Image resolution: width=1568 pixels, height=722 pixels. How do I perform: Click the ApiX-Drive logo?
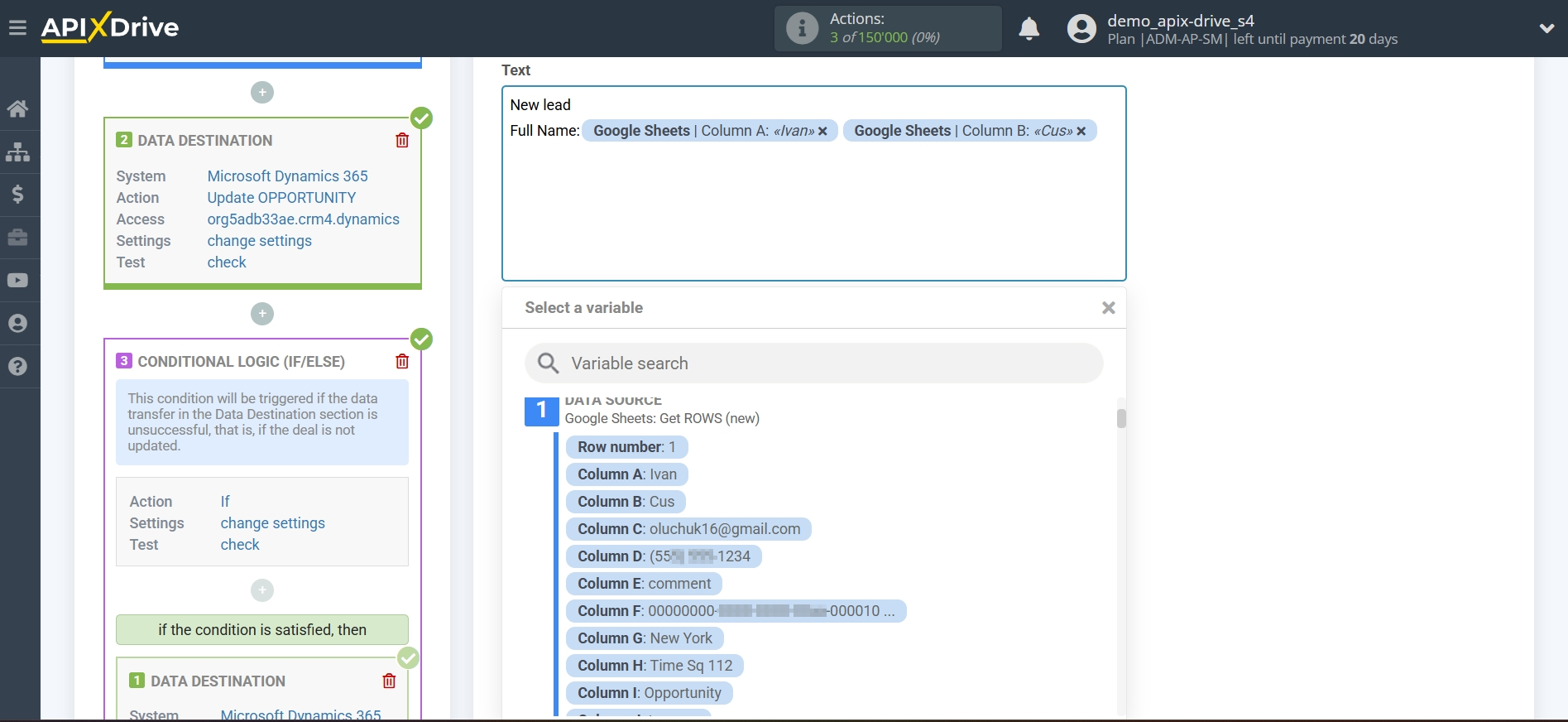click(109, 27)
